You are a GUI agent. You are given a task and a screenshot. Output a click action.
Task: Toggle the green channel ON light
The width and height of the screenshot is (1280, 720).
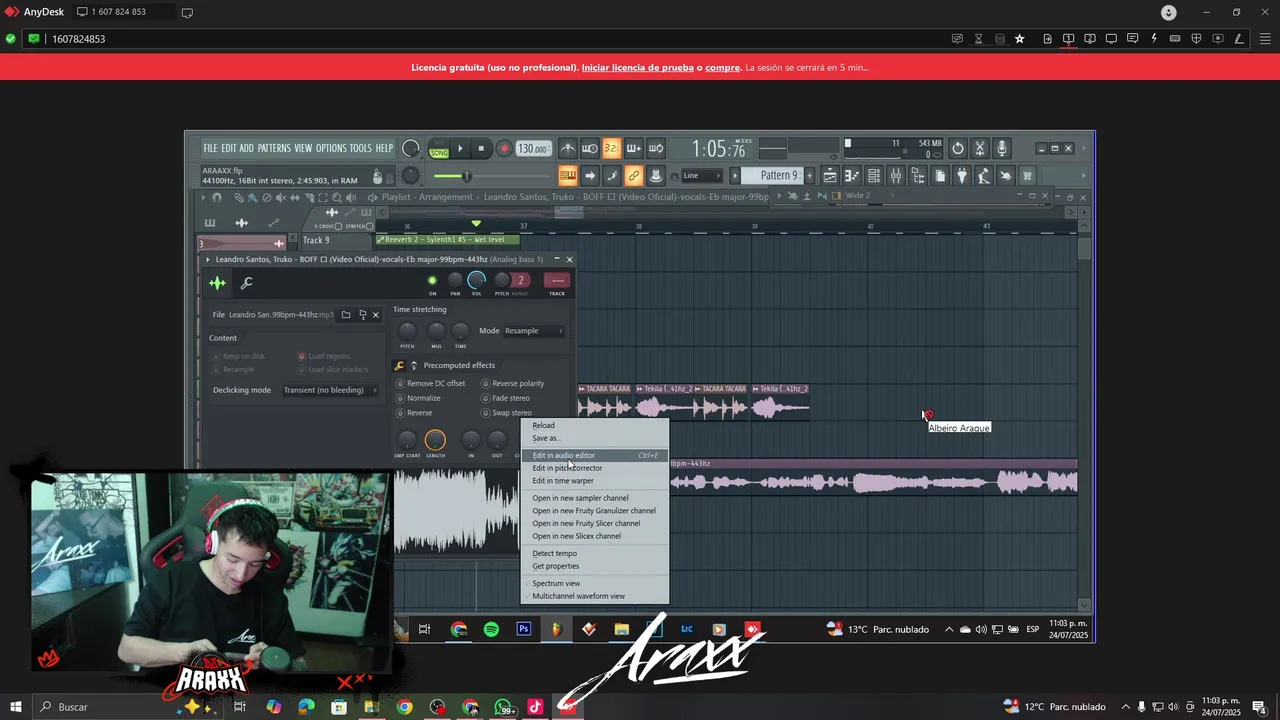(432, 280)
